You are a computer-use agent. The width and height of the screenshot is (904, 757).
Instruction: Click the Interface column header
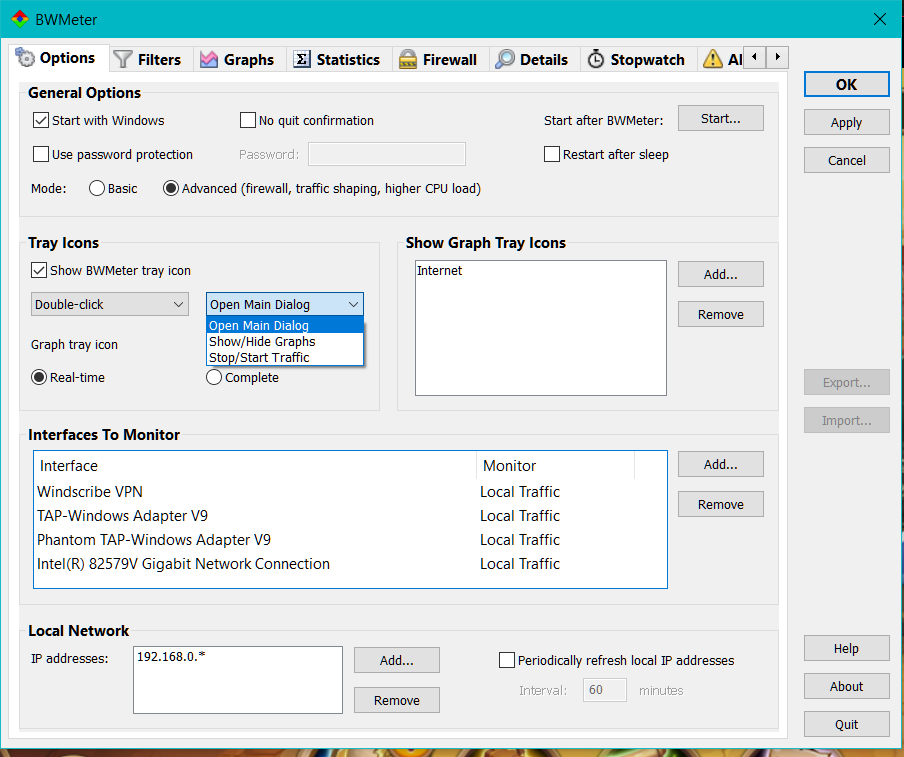click(x=255, y=466)
